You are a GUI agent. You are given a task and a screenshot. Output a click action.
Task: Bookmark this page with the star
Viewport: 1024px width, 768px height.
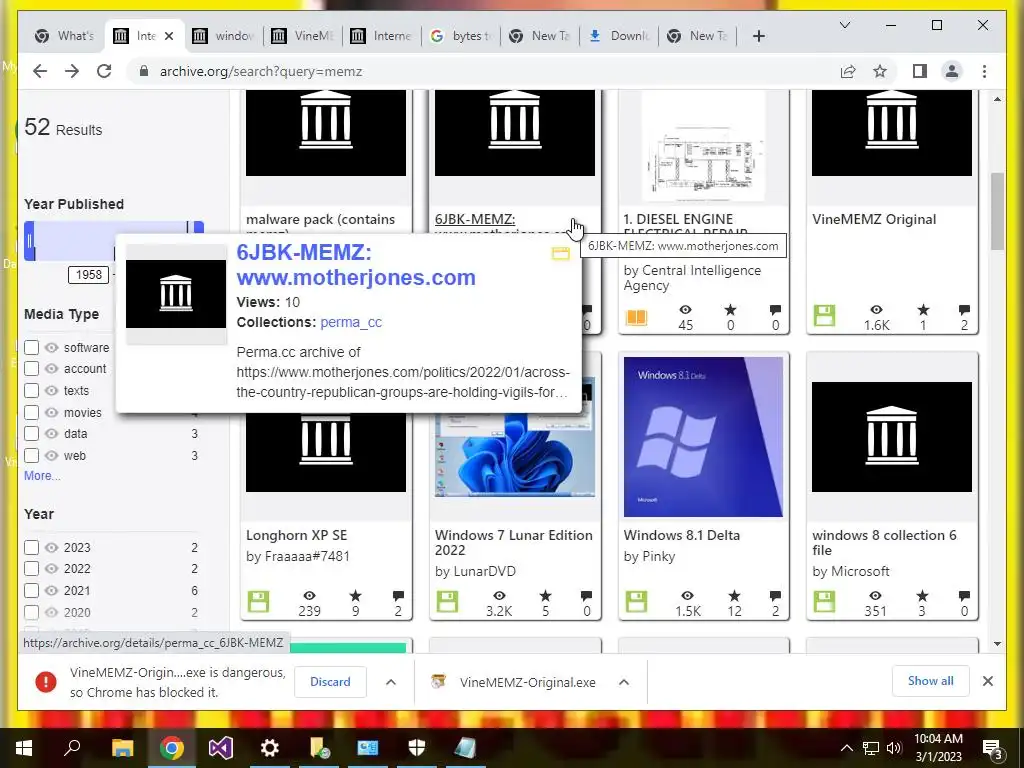click(880, 71)
